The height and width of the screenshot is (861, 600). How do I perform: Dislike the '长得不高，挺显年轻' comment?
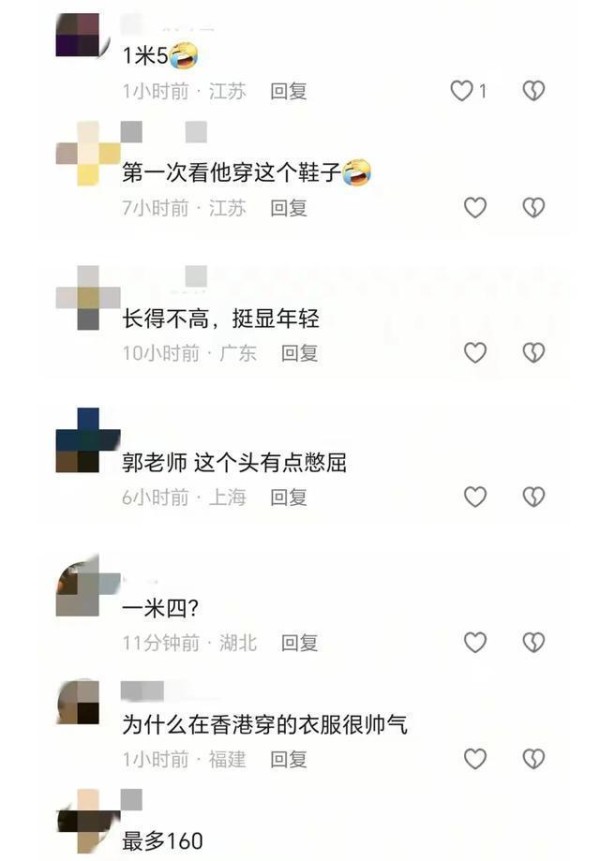coord(534,353)
